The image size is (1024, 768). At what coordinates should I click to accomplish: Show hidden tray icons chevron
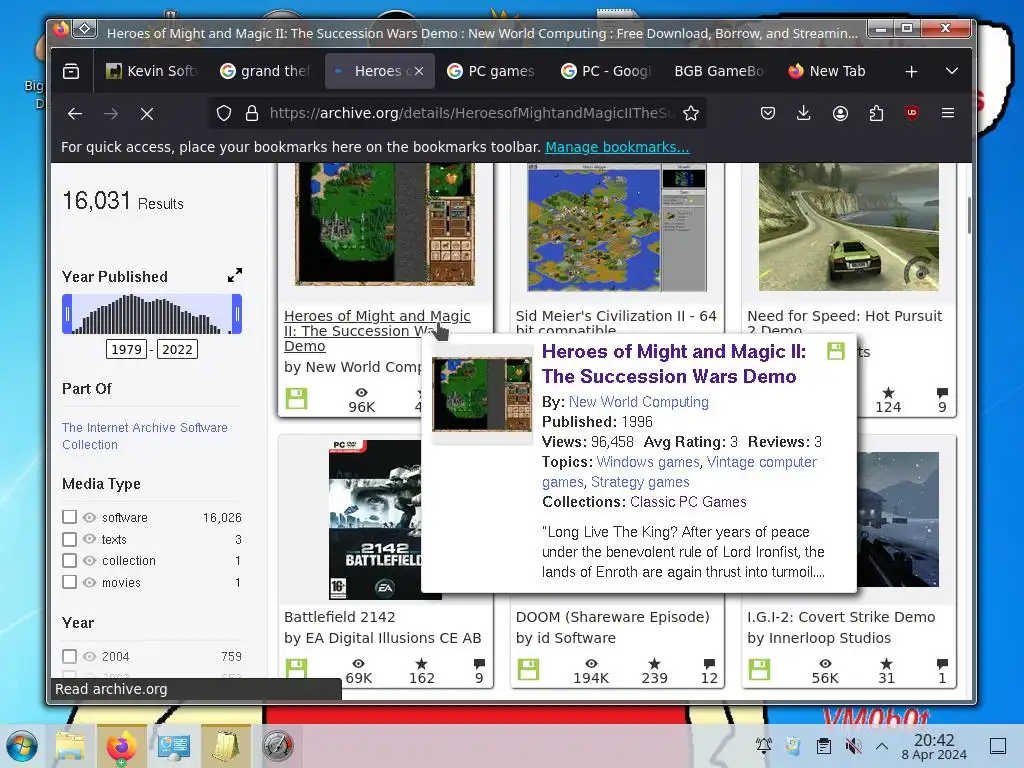[882, 746]
